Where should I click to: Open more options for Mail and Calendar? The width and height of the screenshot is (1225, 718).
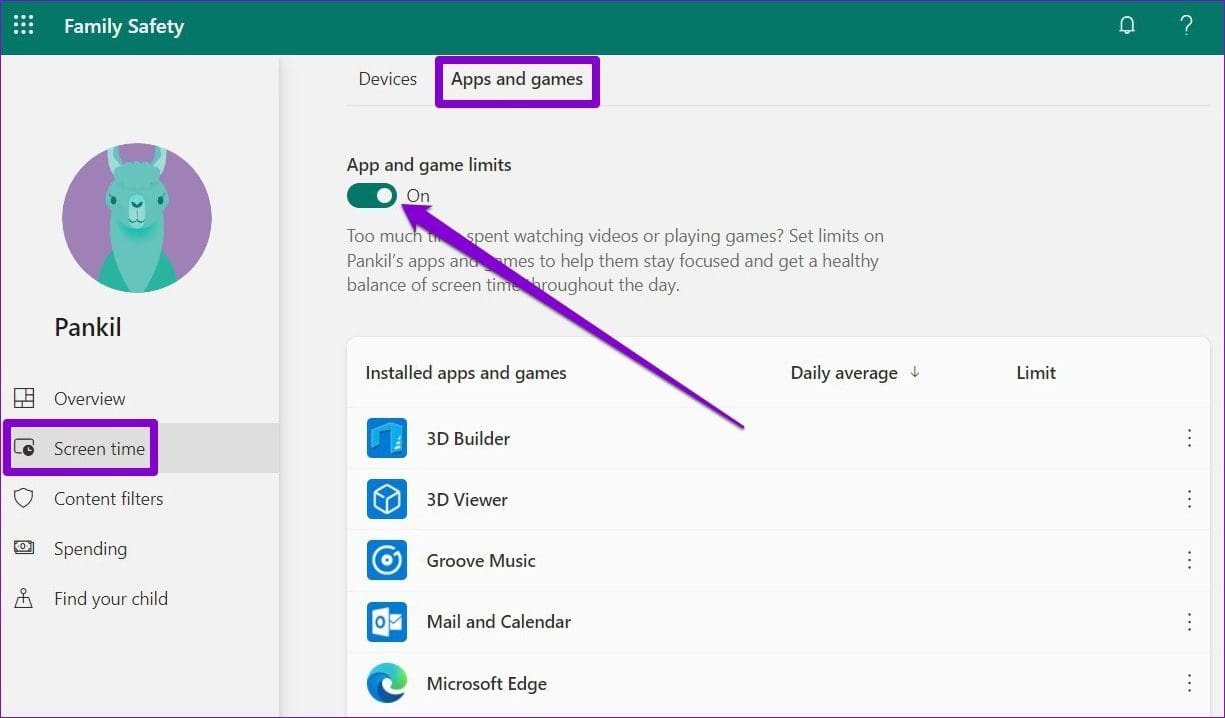click(x=1189, y=621)
